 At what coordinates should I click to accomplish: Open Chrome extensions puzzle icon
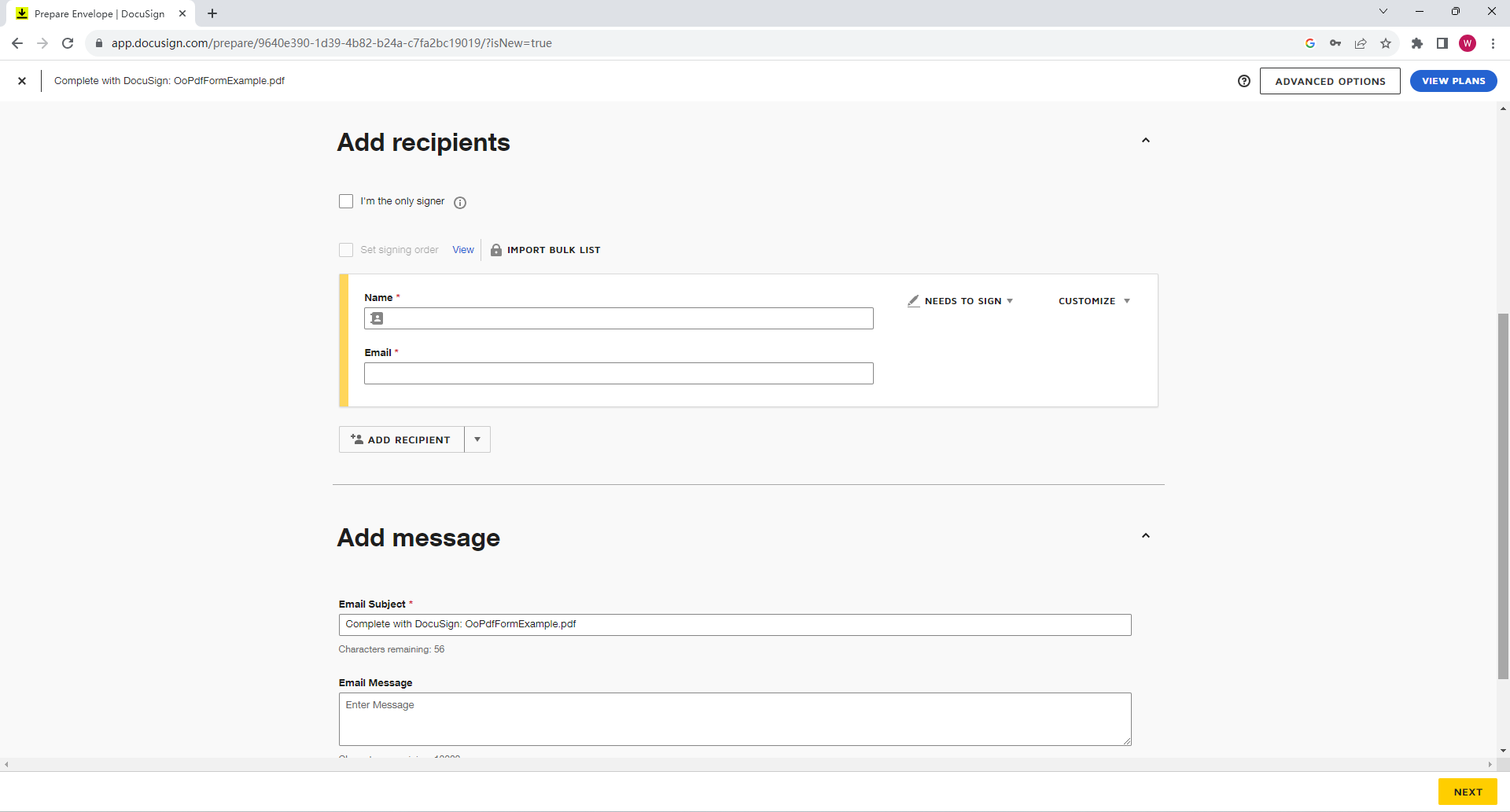pos(1417,43)
